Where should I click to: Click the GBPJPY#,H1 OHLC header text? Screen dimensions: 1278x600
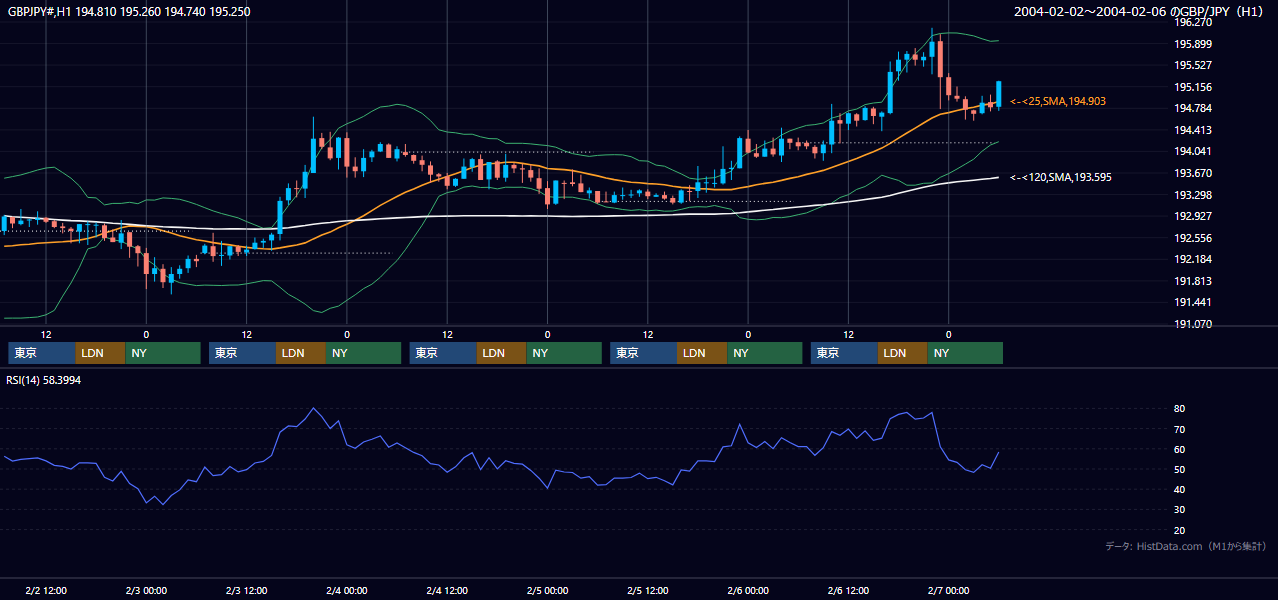129,12
